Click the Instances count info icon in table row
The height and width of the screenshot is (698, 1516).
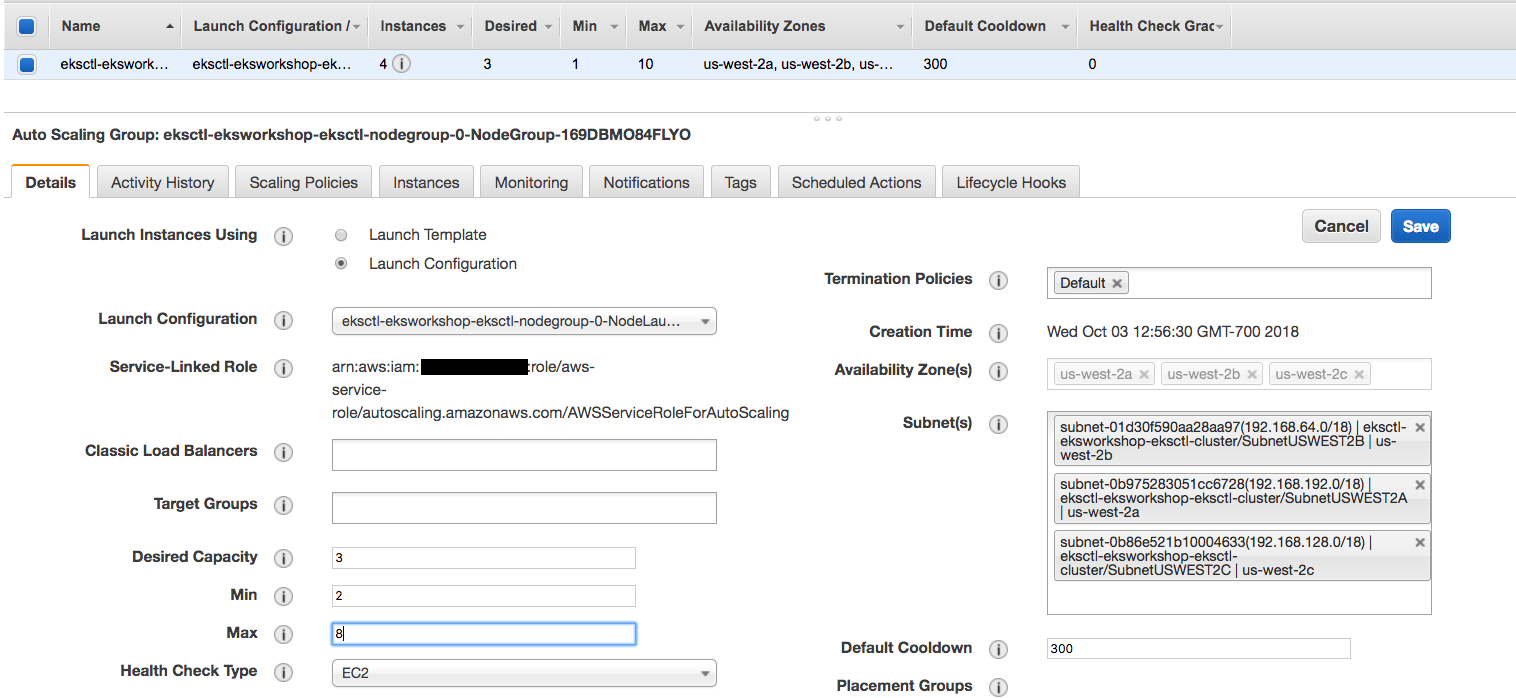(401, 64)
